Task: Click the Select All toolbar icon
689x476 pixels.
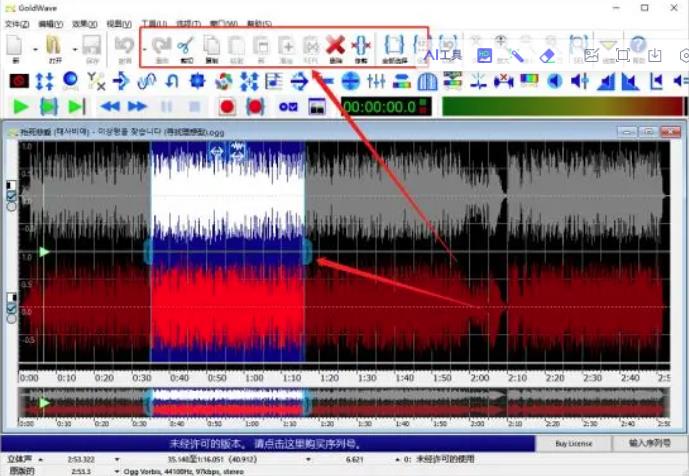Action: click(393, 46)
